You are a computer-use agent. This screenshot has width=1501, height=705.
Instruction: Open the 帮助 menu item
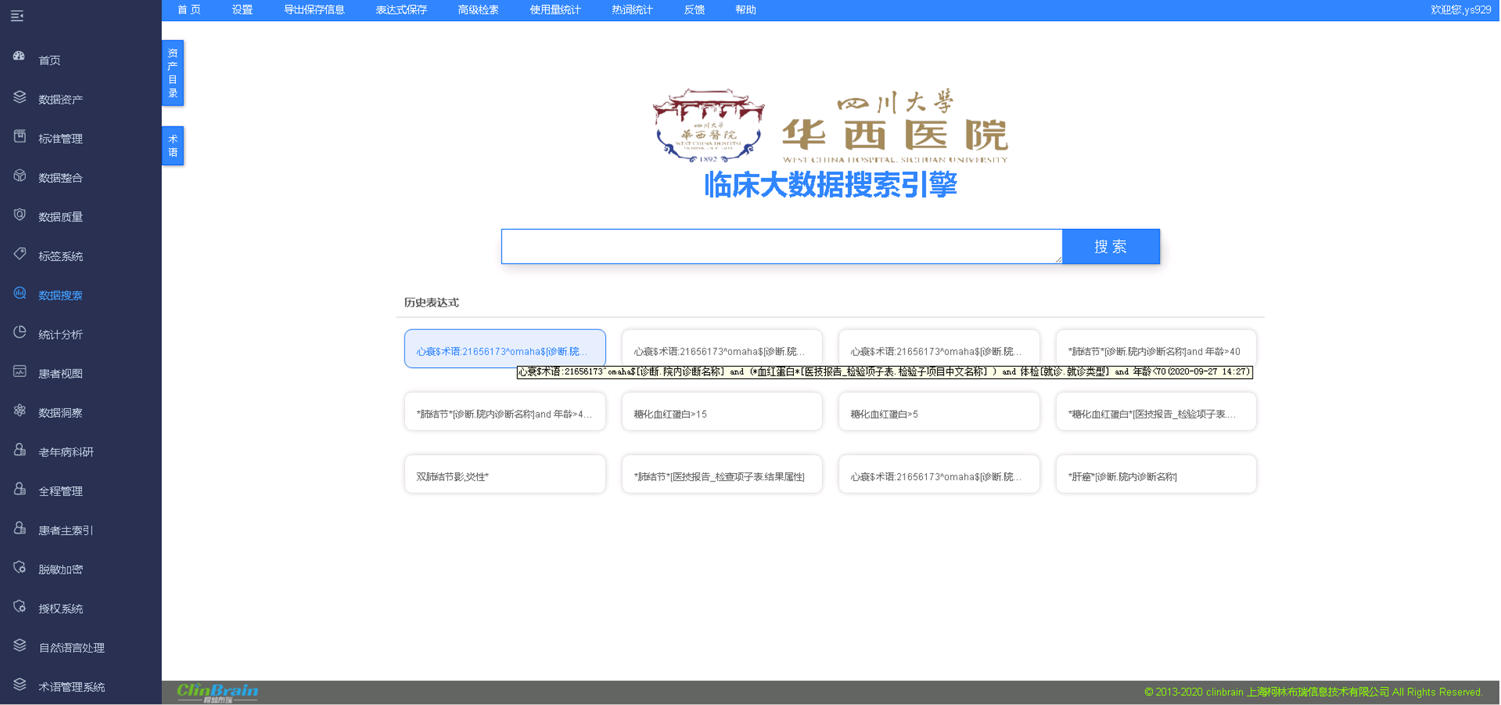(x=746, y=10)
